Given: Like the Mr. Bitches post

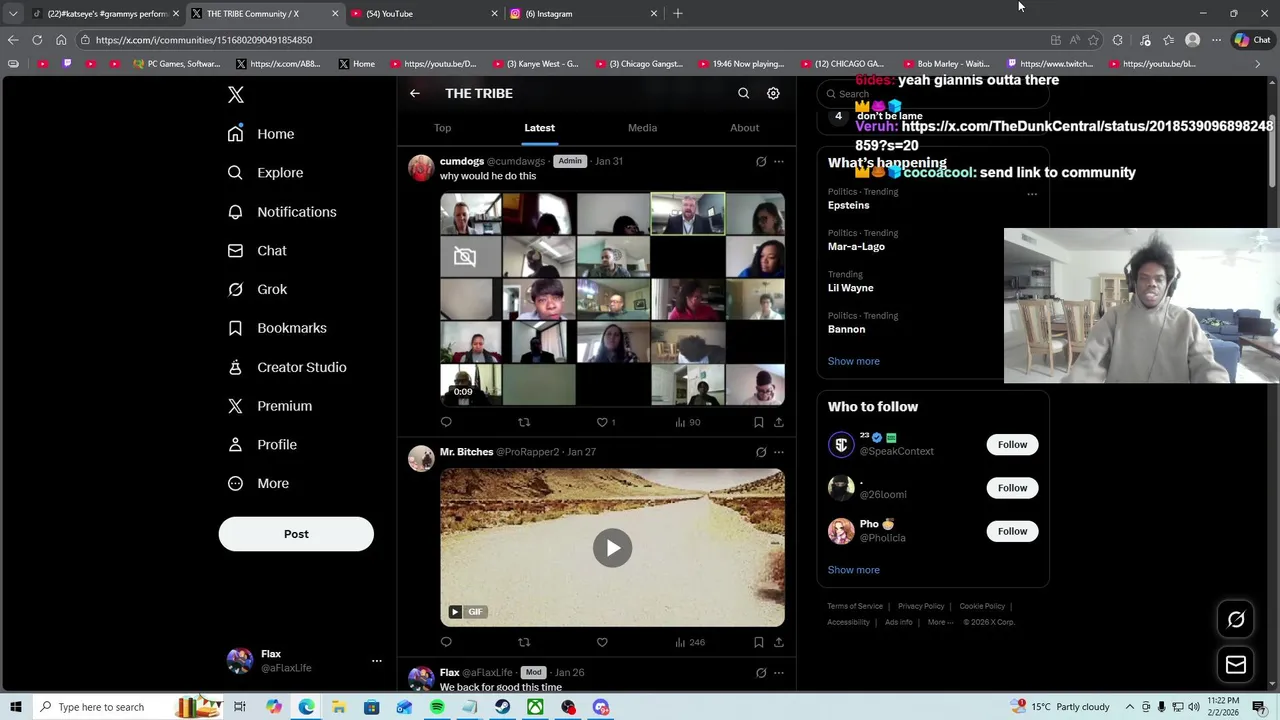Looking at the screenshot, I should coord(602,642).
